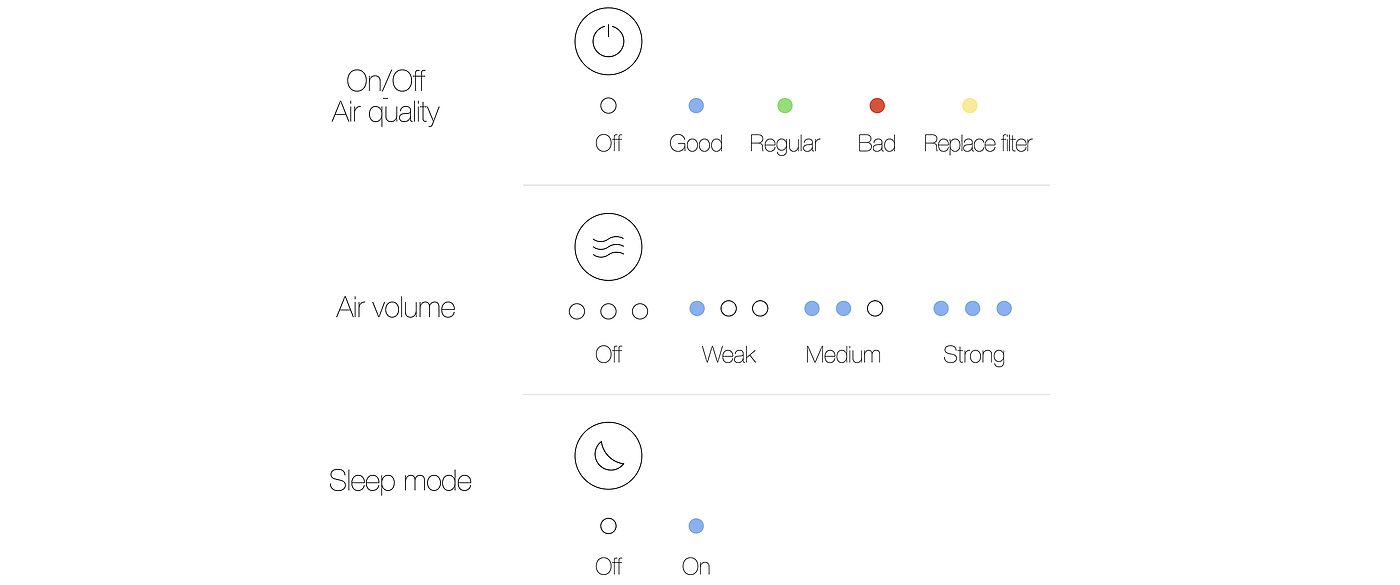Select the sleep mode Off empty circle

click(608, 526)
